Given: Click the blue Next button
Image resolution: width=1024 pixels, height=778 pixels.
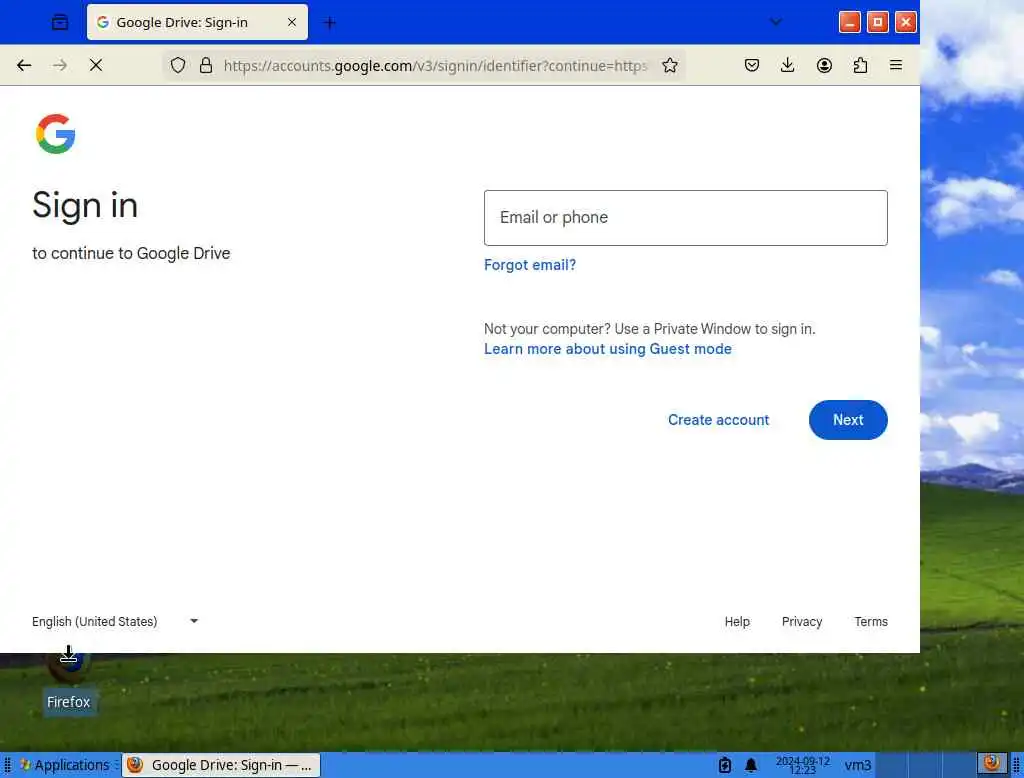Looking at the screenshot, I should pyautogui.click(x=848, y=420).
